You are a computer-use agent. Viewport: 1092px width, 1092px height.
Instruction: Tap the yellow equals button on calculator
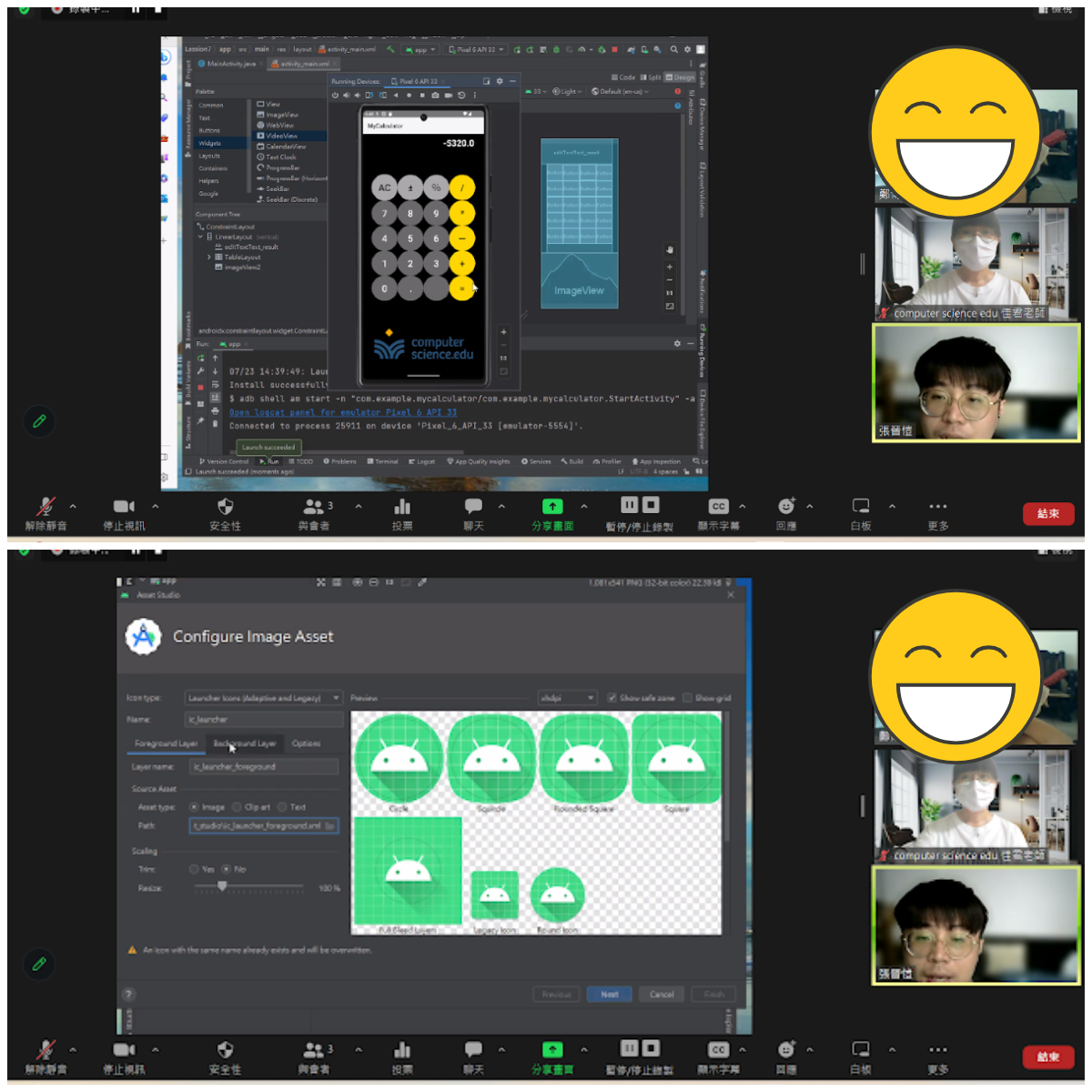click(462, 288)
